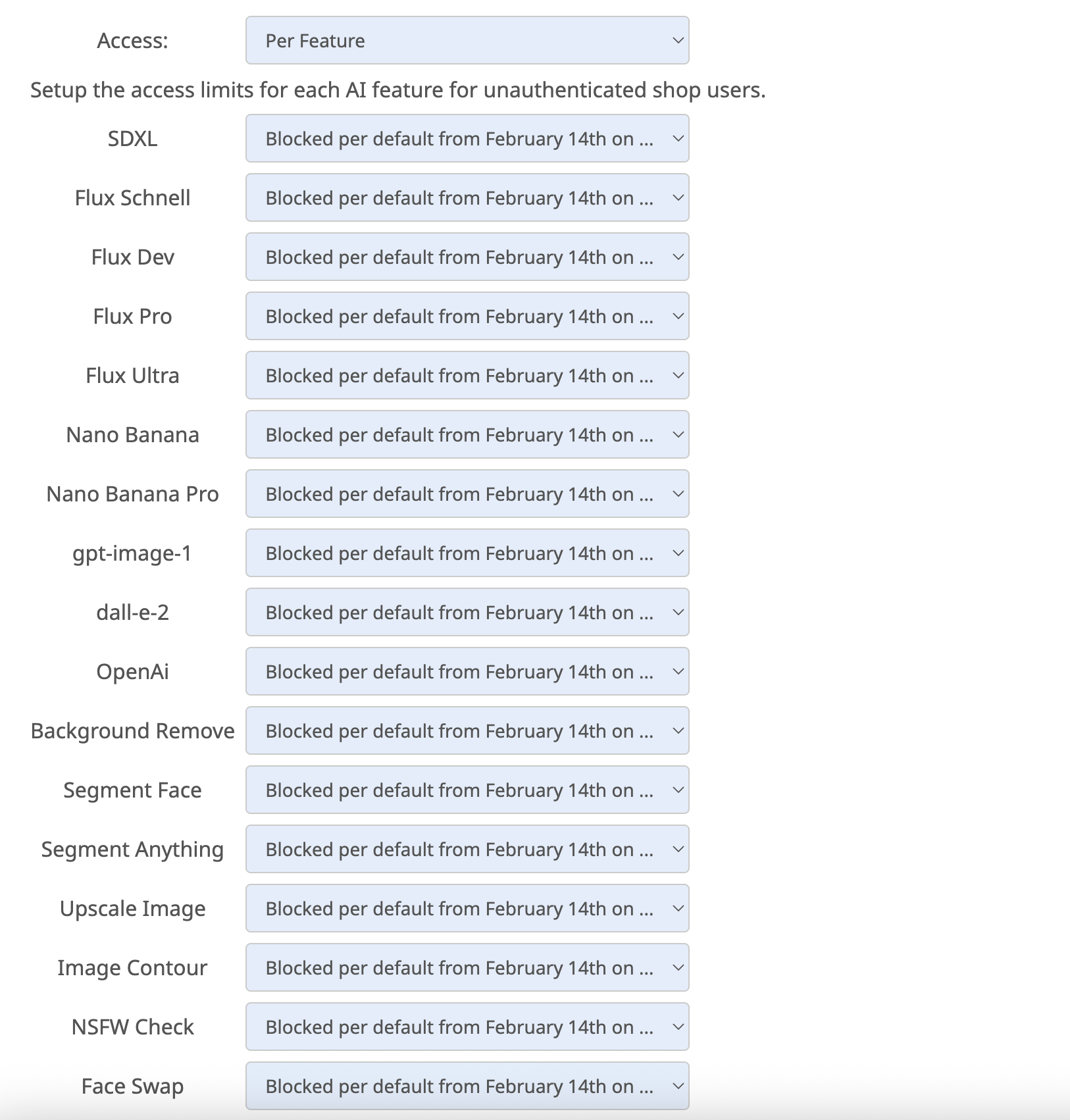Screen dimensions: 1070x1120
Task: Open the Face Swap dropdown
Action: 467,1086
